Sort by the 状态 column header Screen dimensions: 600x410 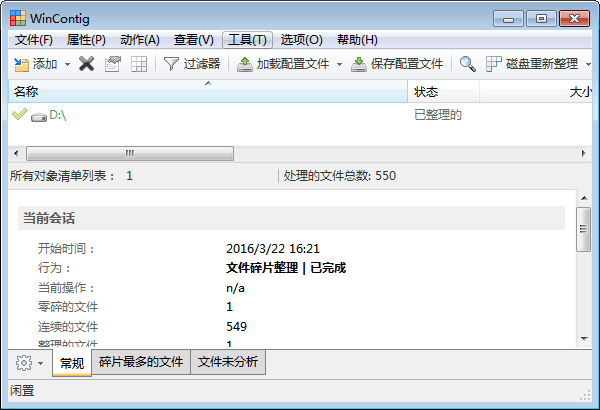coord(443,91)
